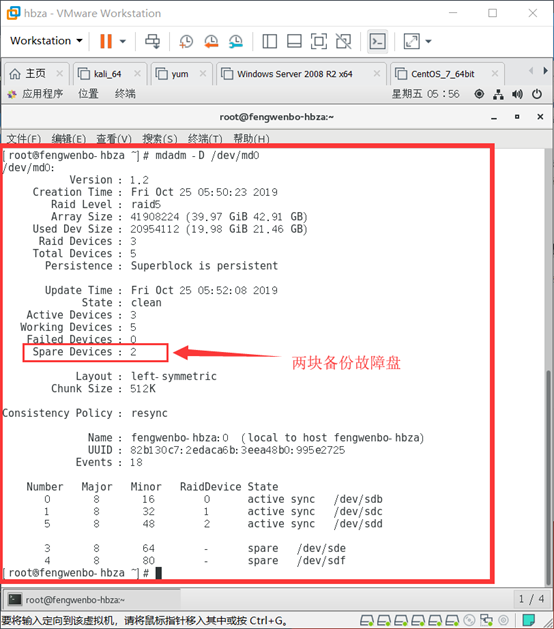The height and width of the screenshot is (629, 554).
Task: Open the 终端 menu in the top panel
Action: 125,94
